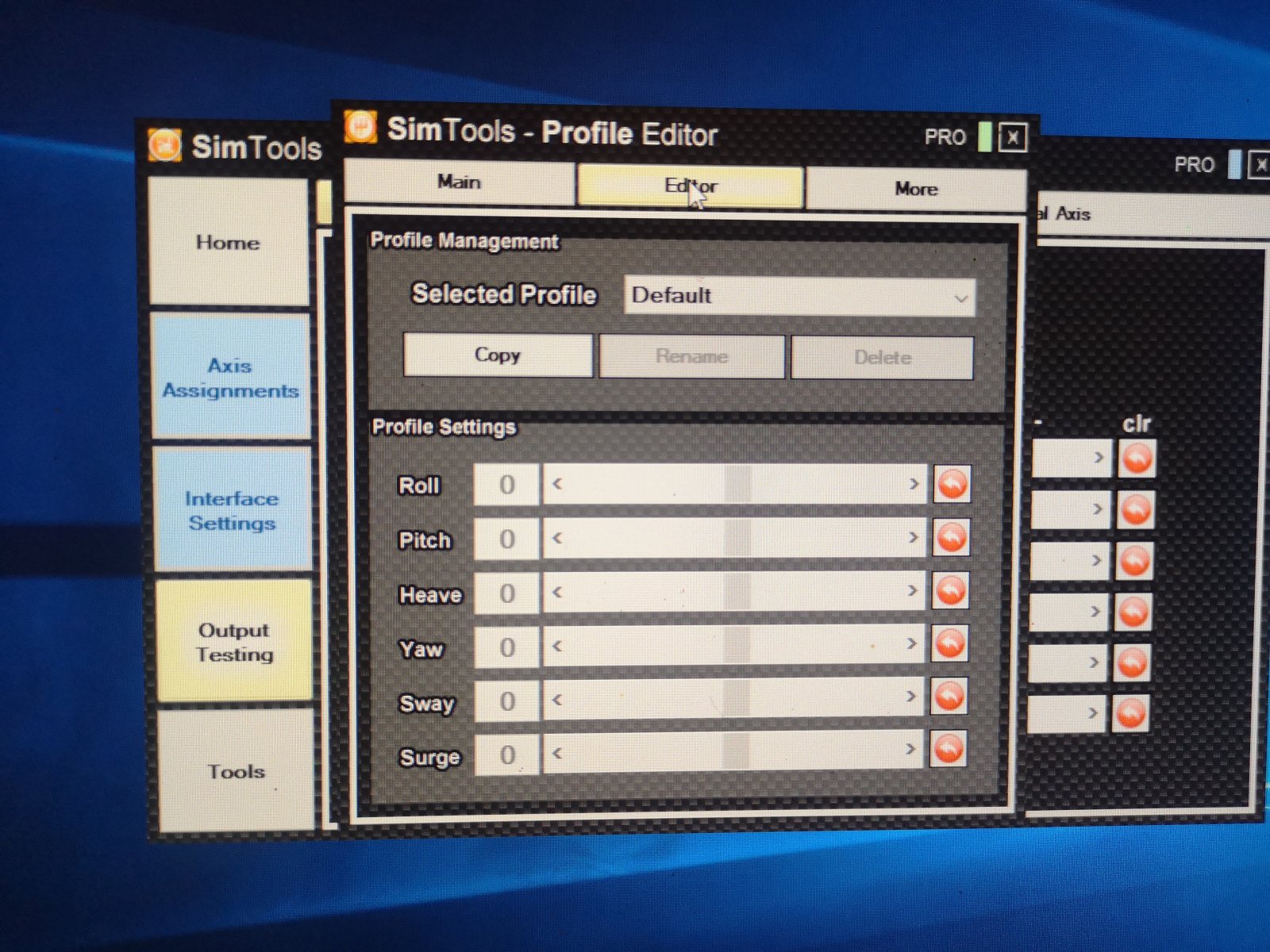Click the Heave value field

point(506,593)
